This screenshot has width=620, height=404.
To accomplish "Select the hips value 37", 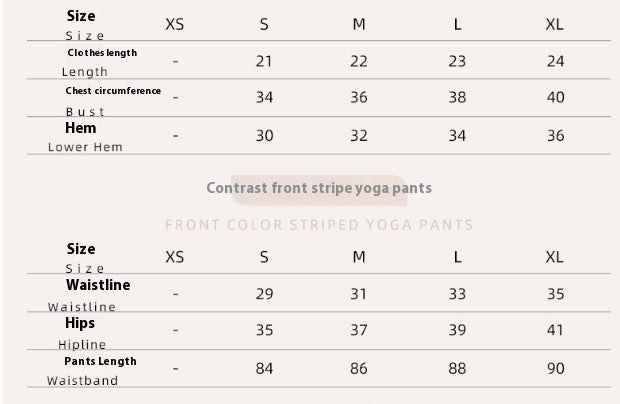I will point(359,331).
